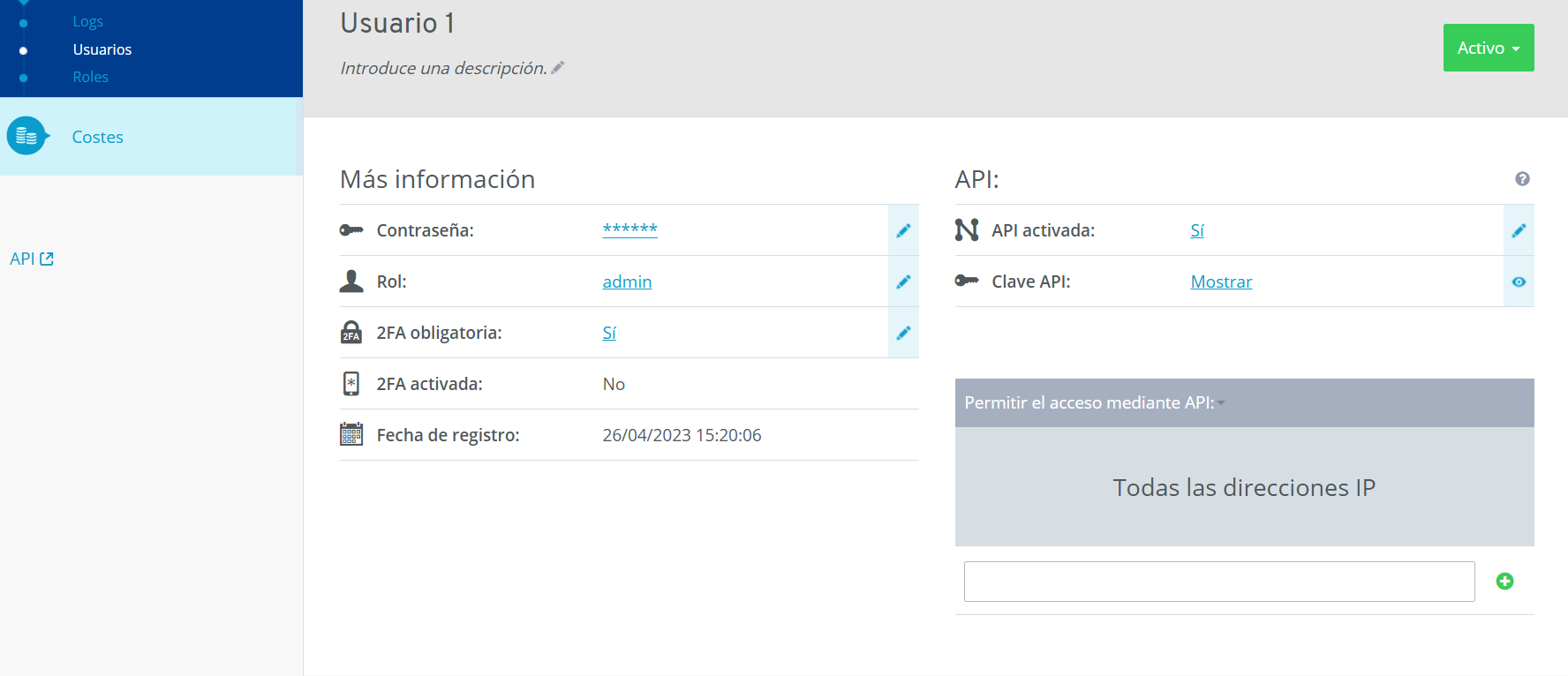Click the key icon beside Contraseña
This screenshot has height=676, width=1568.
tap(351, 230)
